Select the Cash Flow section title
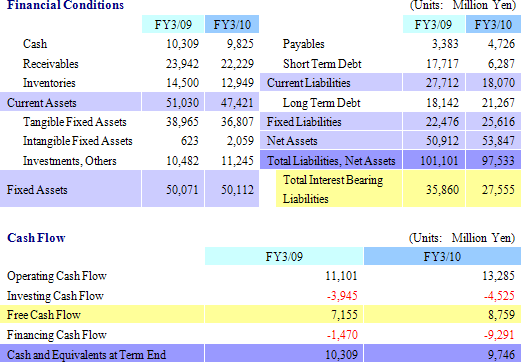The height and width of the screenshot is (362, 521). click(36, 238)
